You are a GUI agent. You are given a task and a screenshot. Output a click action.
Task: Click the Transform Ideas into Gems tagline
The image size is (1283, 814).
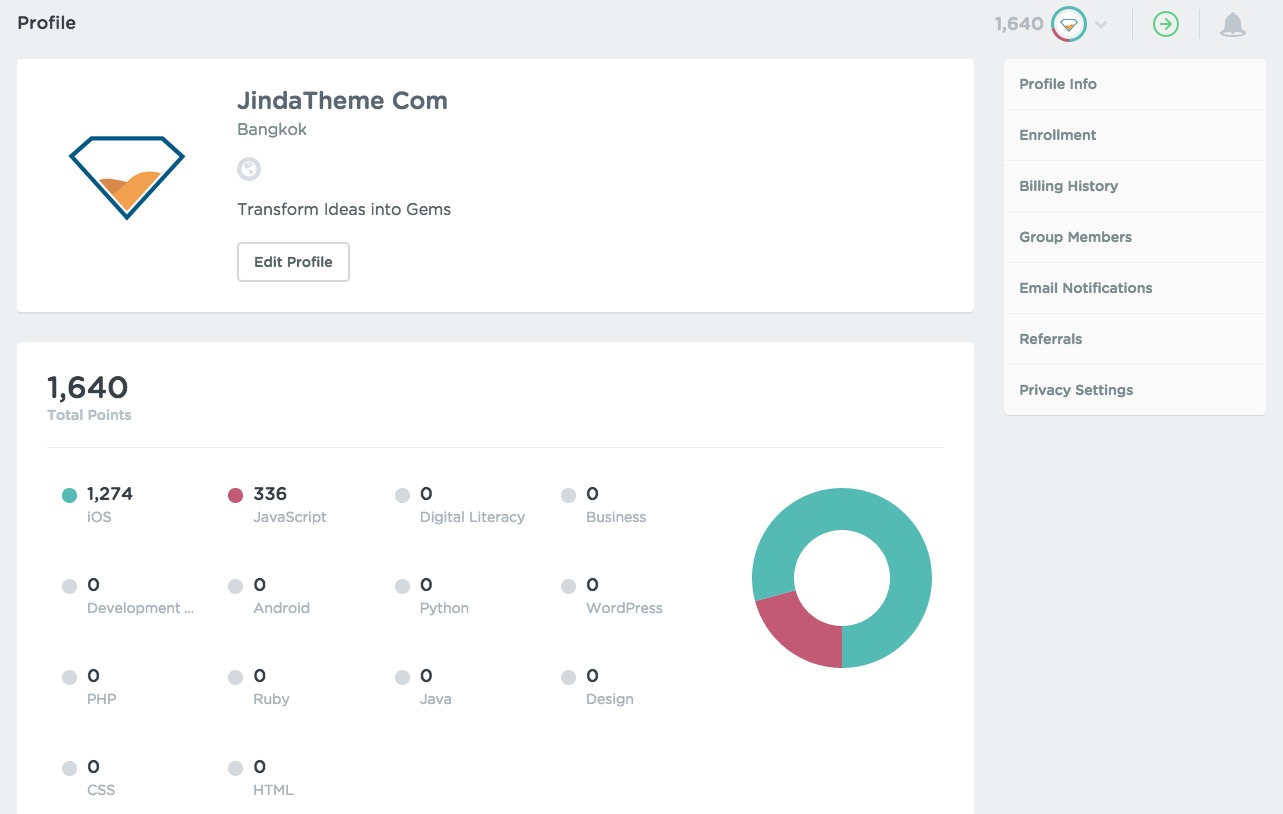[x=344, y=210]
